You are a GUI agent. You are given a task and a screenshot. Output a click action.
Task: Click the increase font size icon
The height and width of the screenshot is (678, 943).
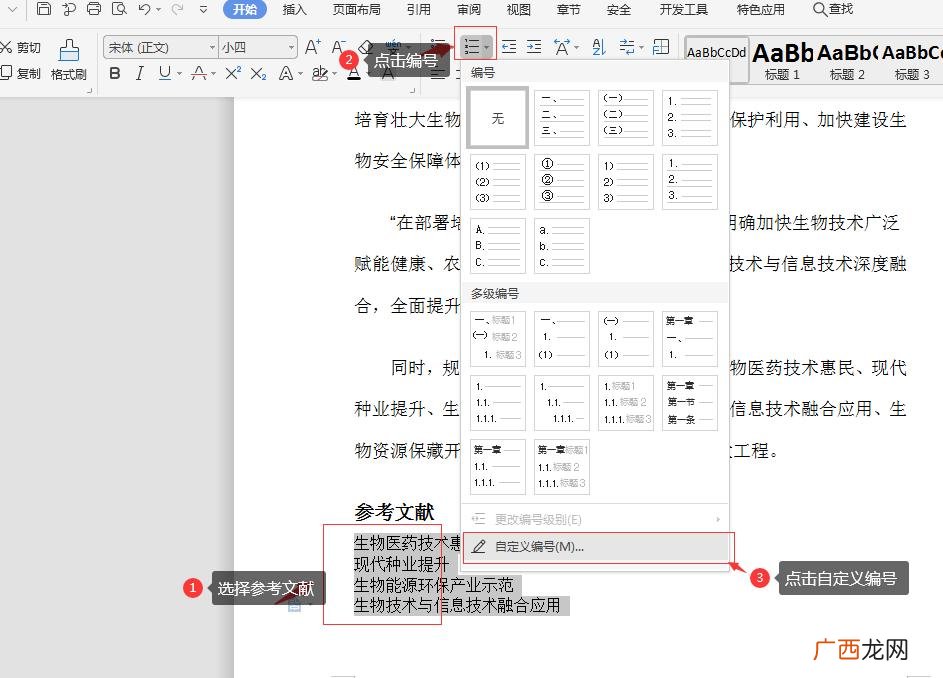pyautogui.click(x=313, y=47)
